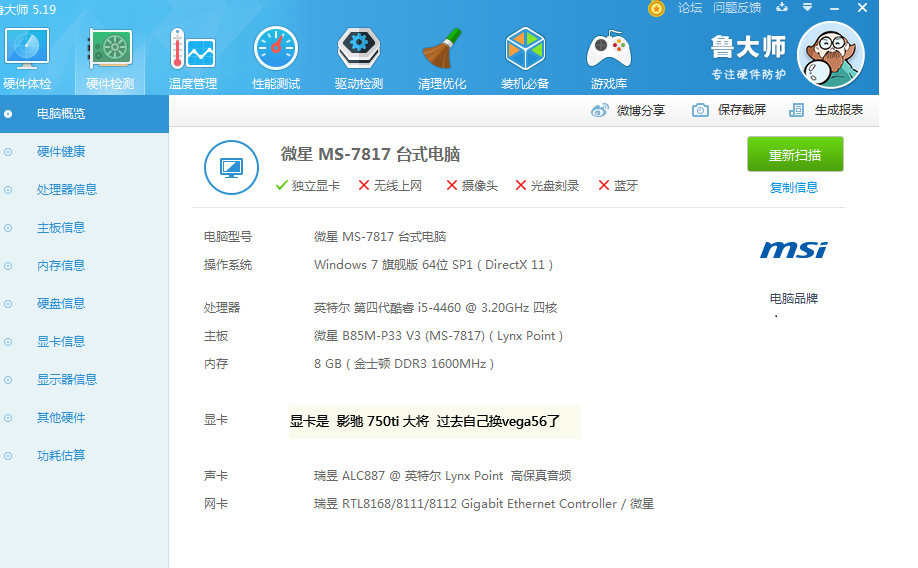Click the 鲁大师 mascot avatar
Image resolution: width=918 pixels, height=568 pixels.
point(831,55)
